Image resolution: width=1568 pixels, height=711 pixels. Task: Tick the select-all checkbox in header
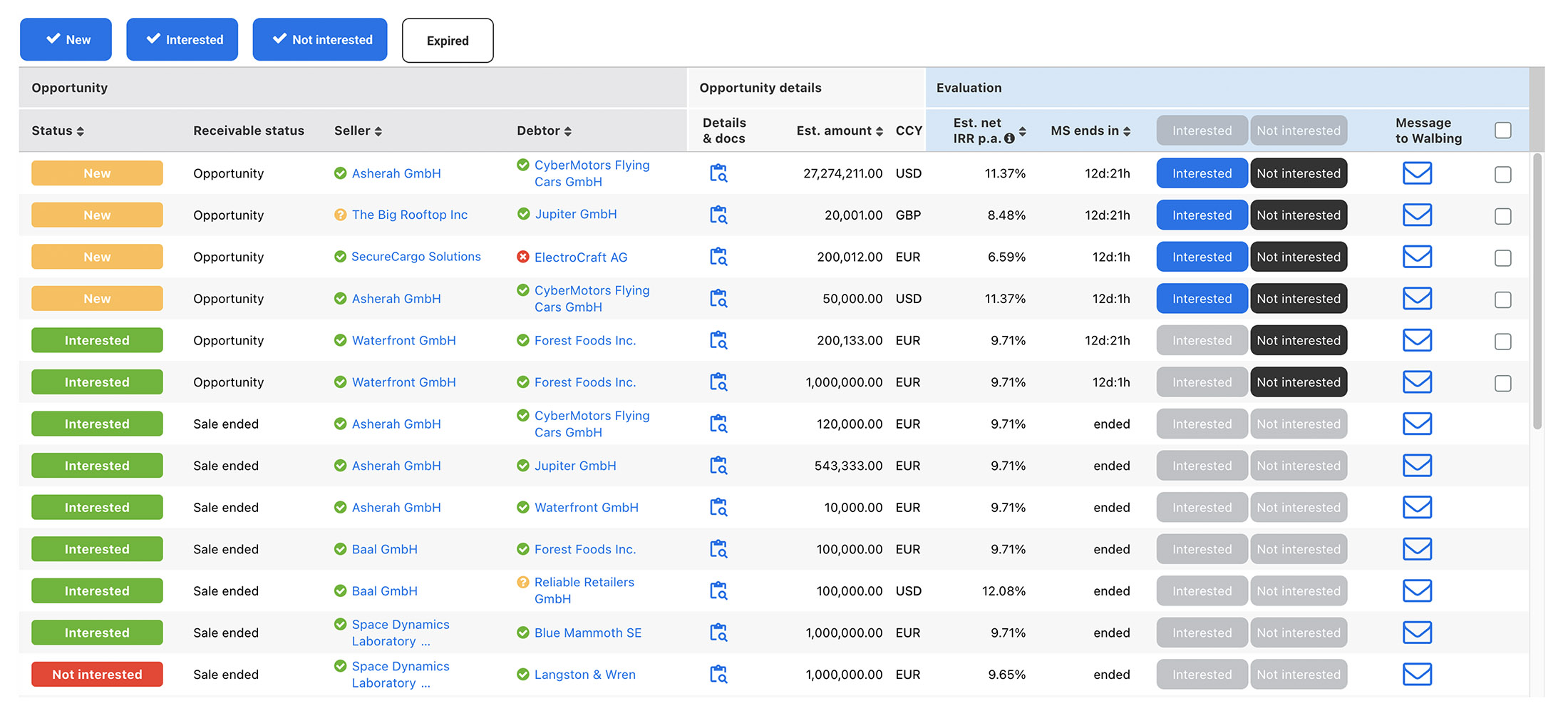tap(1502, 131)
